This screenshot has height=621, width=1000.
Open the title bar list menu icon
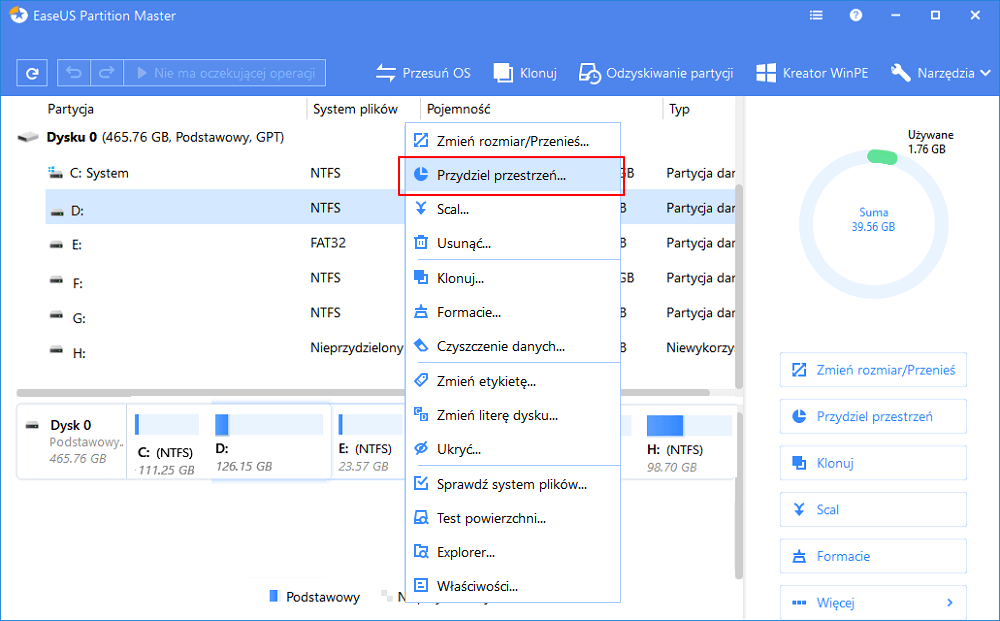pyautogui.click(x=816, y=15)
